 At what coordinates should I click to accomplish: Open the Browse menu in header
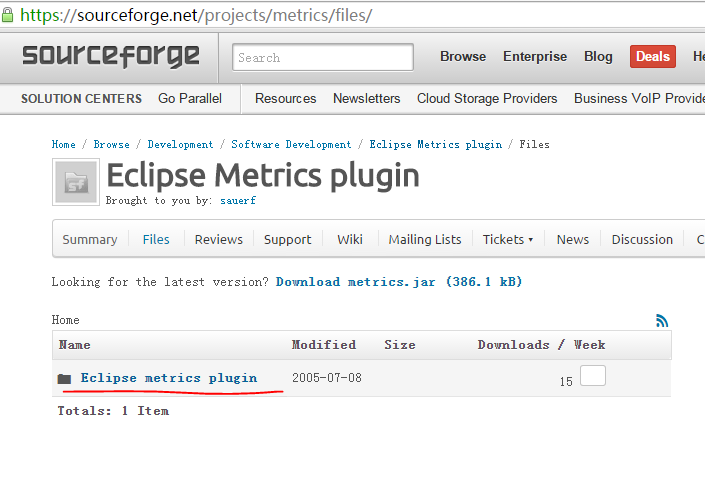[x=463, y=57]
